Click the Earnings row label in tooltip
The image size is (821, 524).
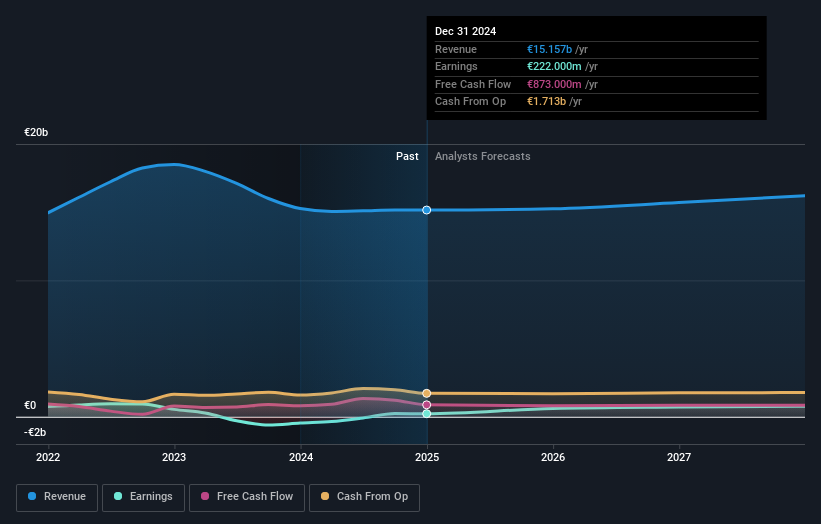pyautogui.click(x=456, y=66)
